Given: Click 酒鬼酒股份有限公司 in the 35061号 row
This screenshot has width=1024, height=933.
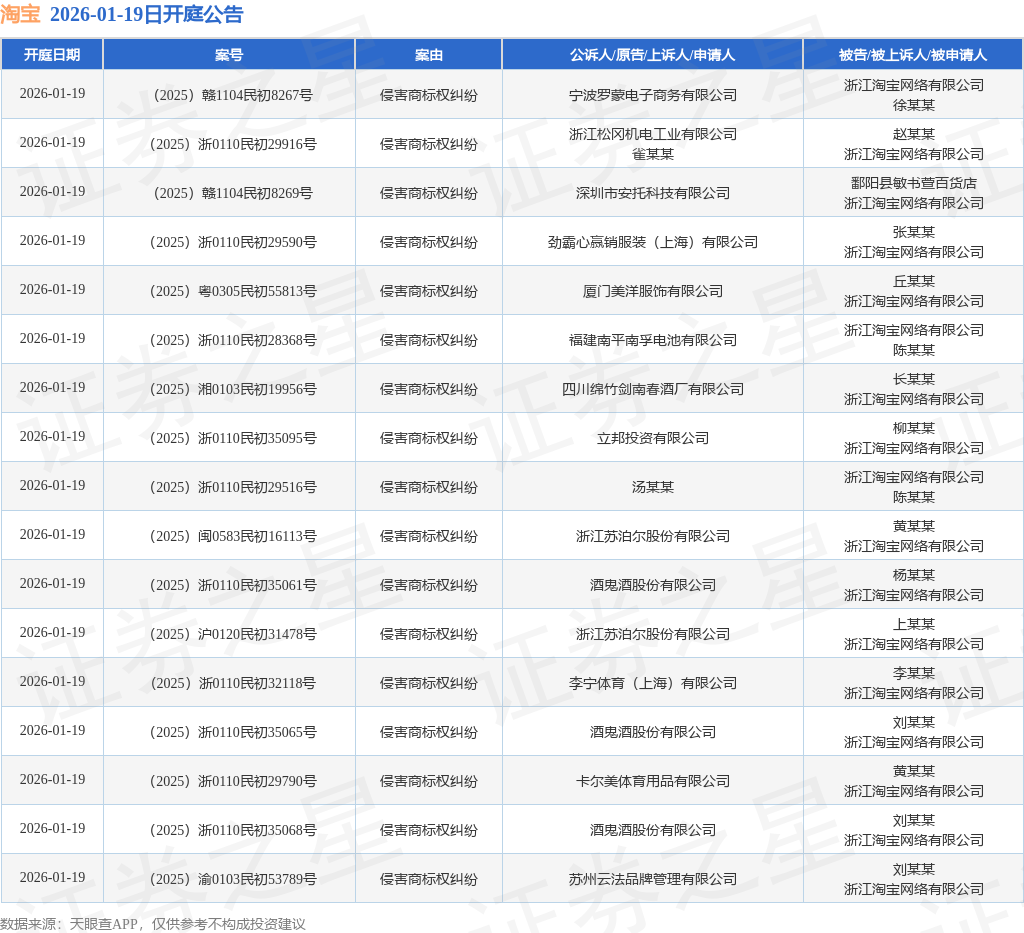Looking at the screenshot, I should (652, 585).
